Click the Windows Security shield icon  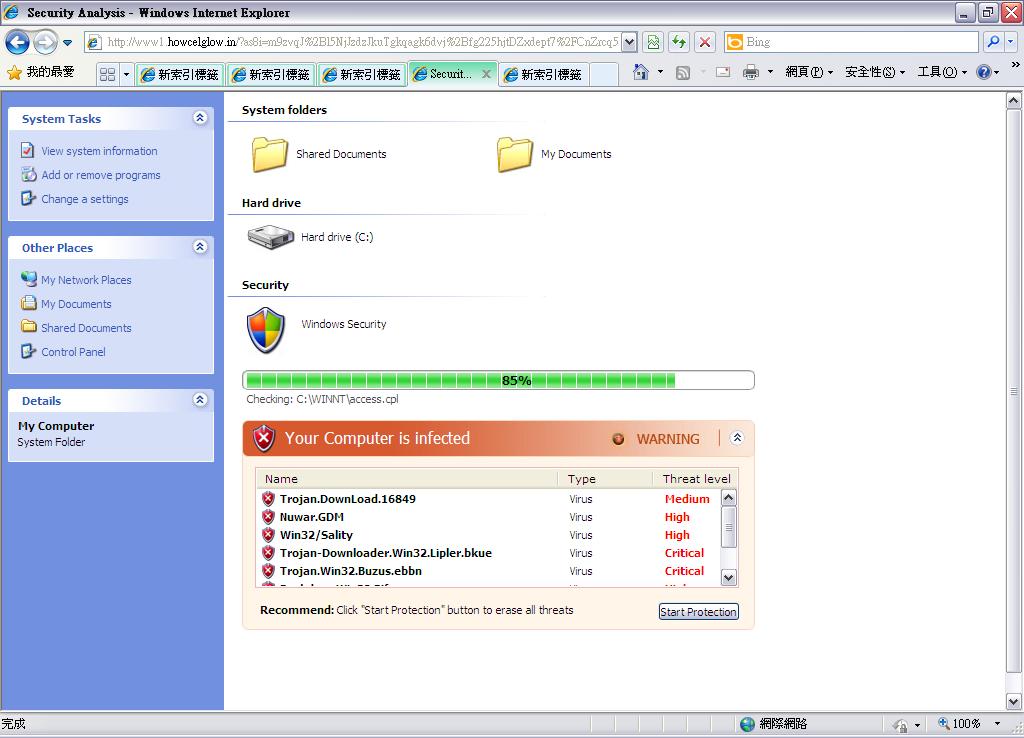(x=266, y=330)
